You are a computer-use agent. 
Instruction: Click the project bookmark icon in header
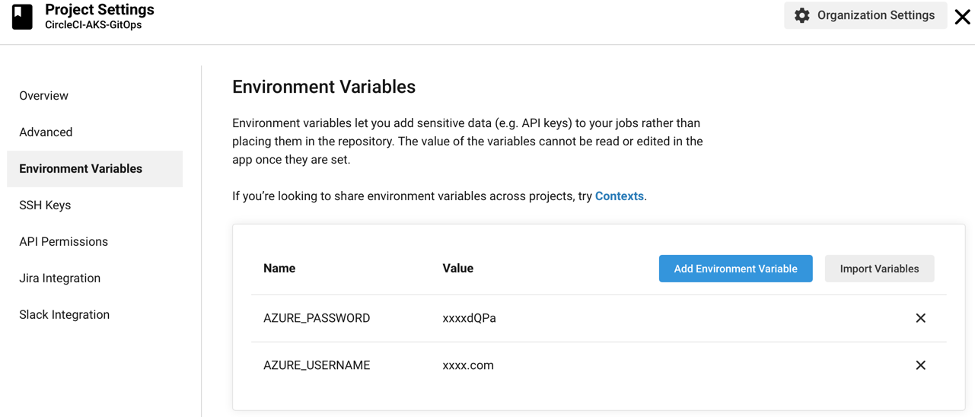[21, 17]
